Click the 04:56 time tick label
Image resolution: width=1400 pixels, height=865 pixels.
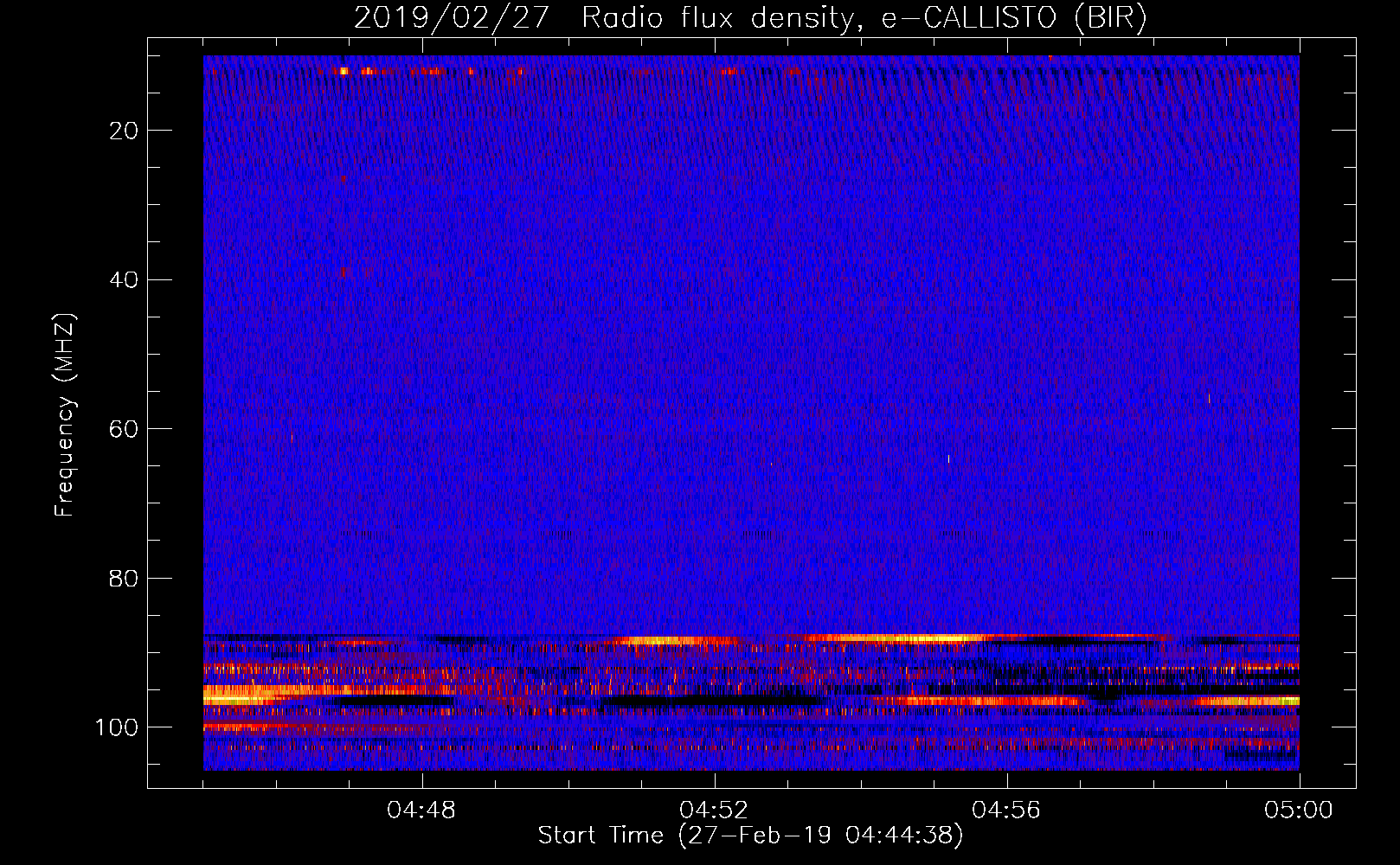tap(1006, 811)
